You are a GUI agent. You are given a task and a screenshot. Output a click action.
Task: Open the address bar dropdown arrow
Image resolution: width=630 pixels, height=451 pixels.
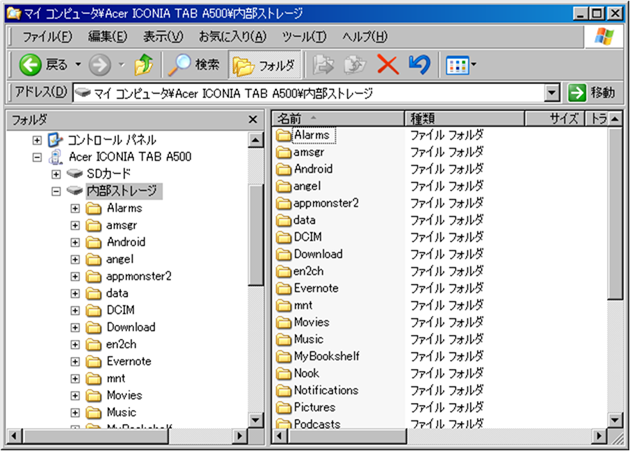point(552,93)
